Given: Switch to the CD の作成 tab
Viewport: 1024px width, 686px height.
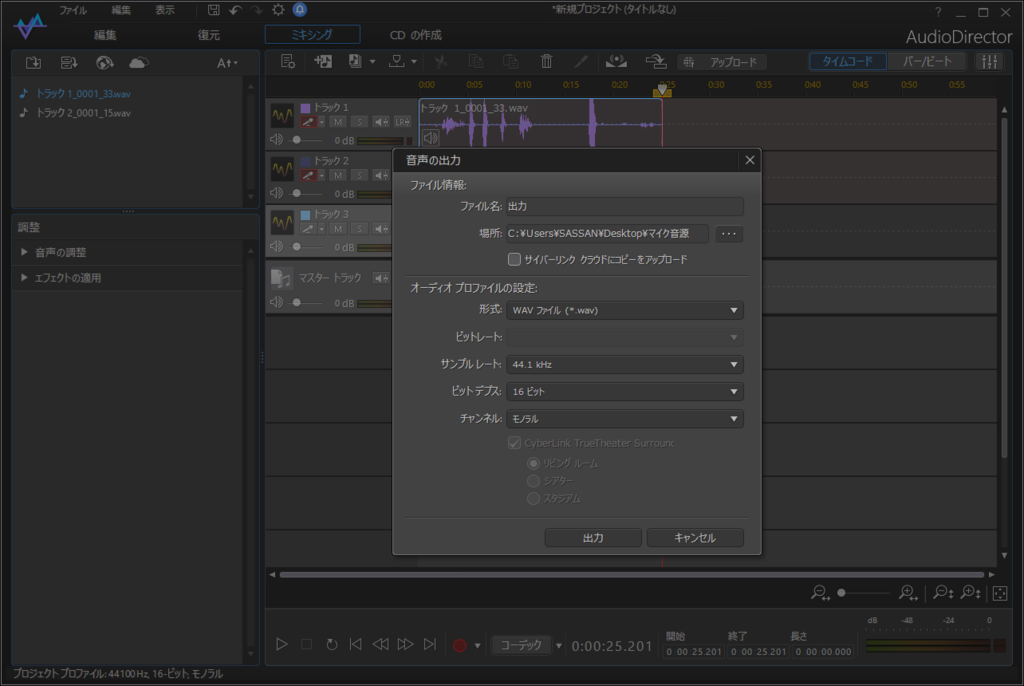Looking at the screenshot, I should tap(415, 35).
